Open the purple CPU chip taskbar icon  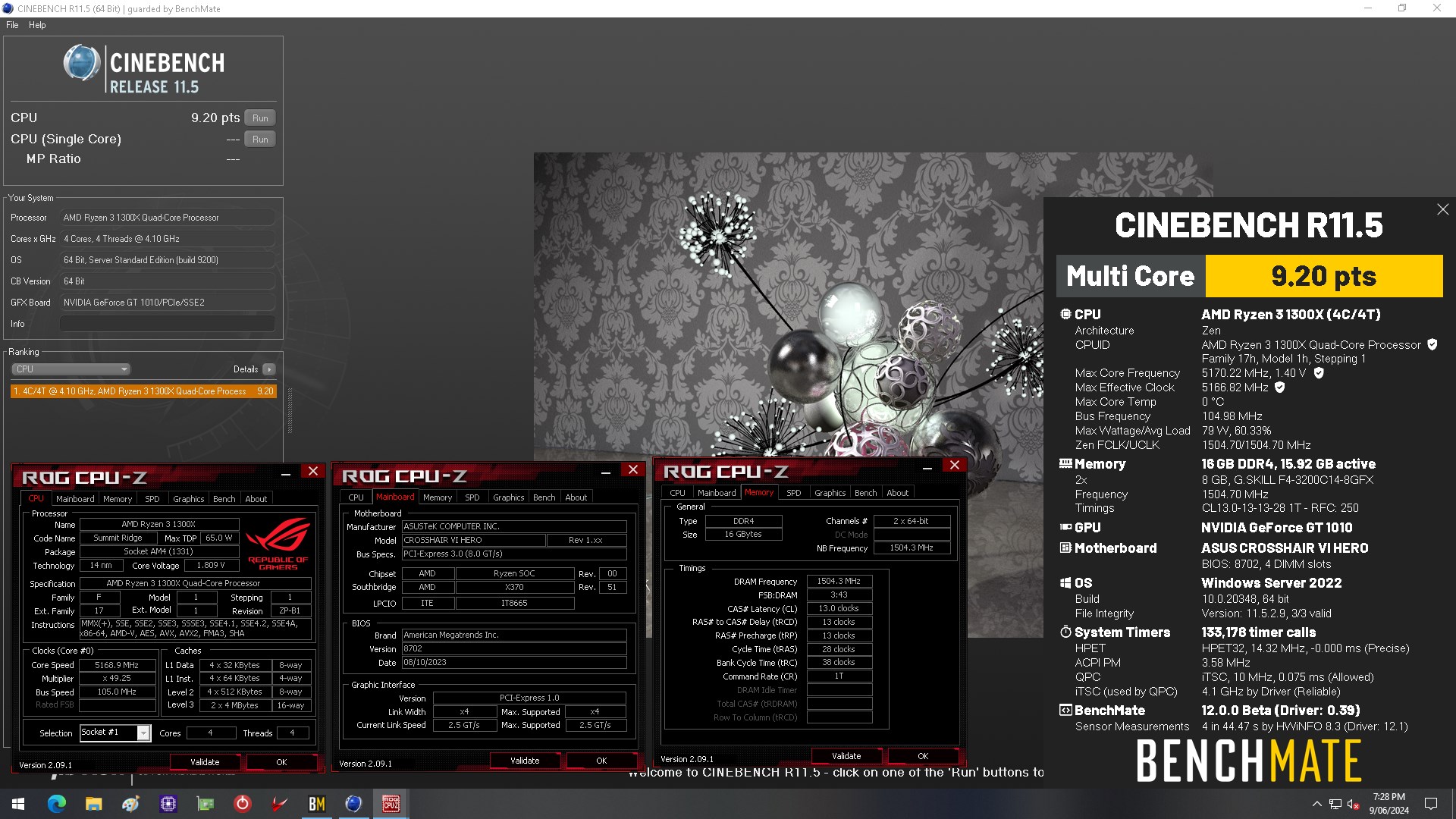click(x=168, y=804)
